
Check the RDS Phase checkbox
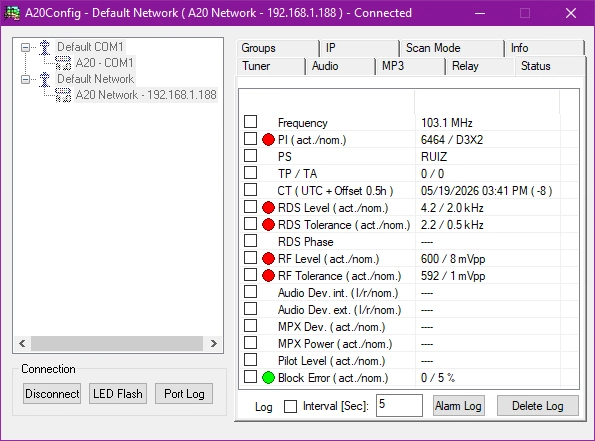[250, 241]
